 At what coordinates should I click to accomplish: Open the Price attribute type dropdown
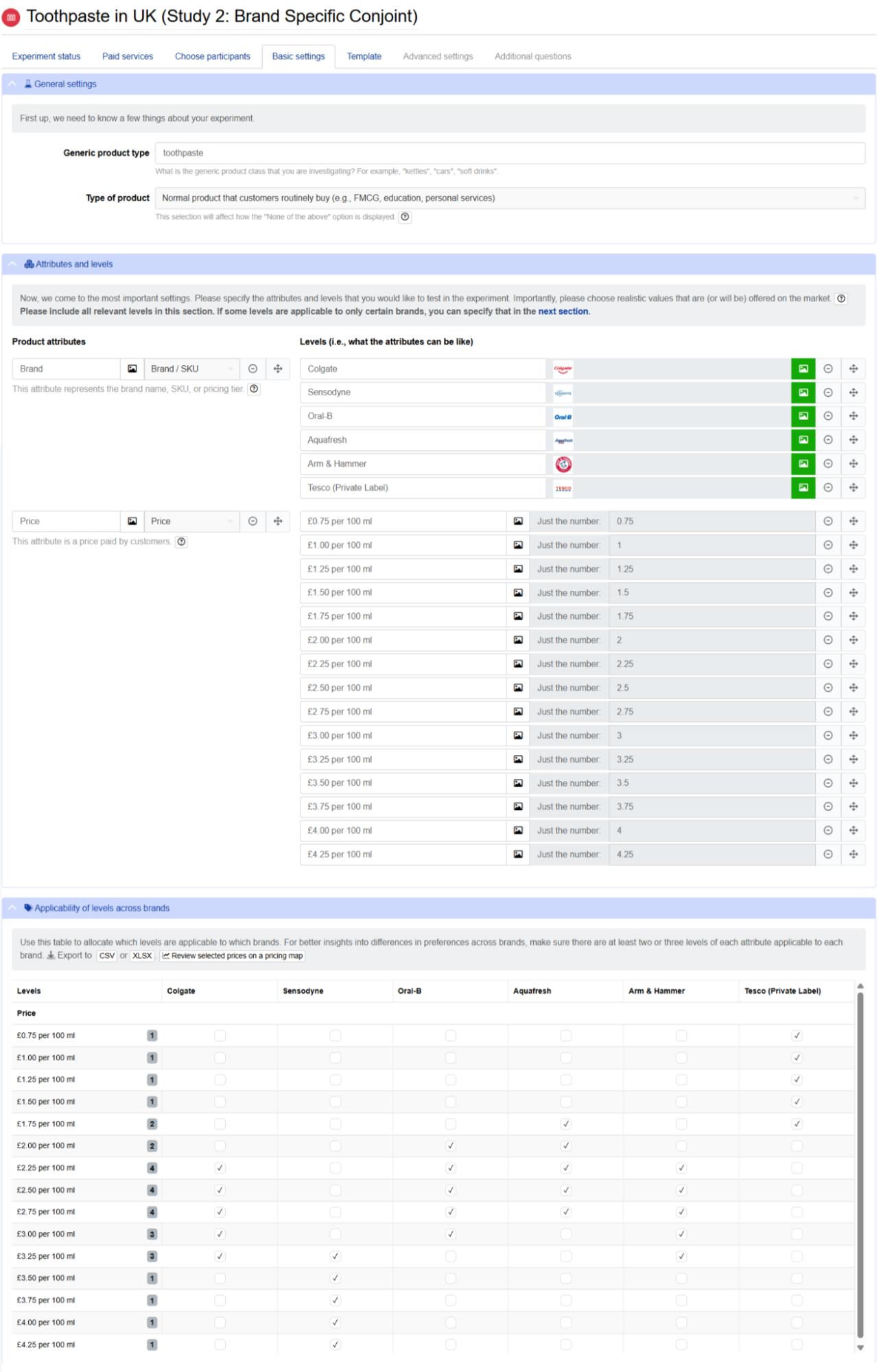pos(192,521)
